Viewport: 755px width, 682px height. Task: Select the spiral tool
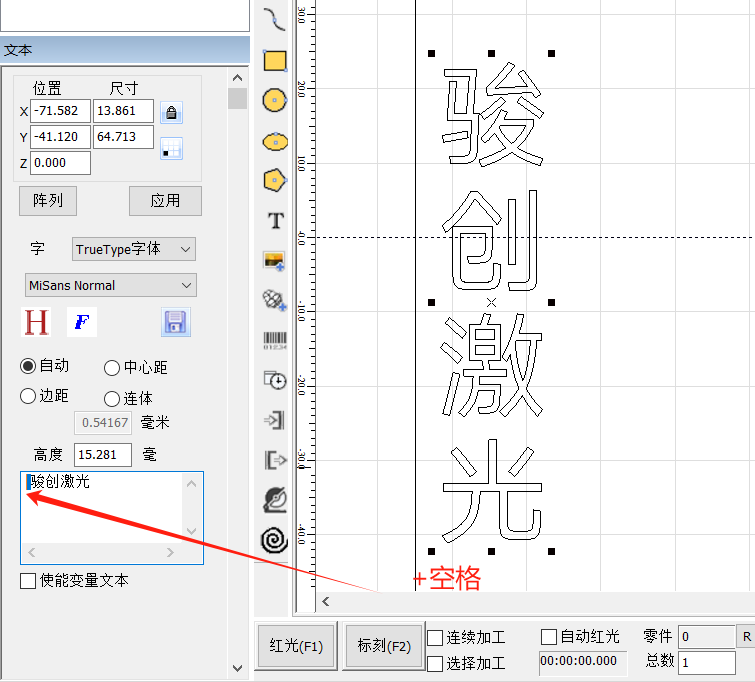274,540
